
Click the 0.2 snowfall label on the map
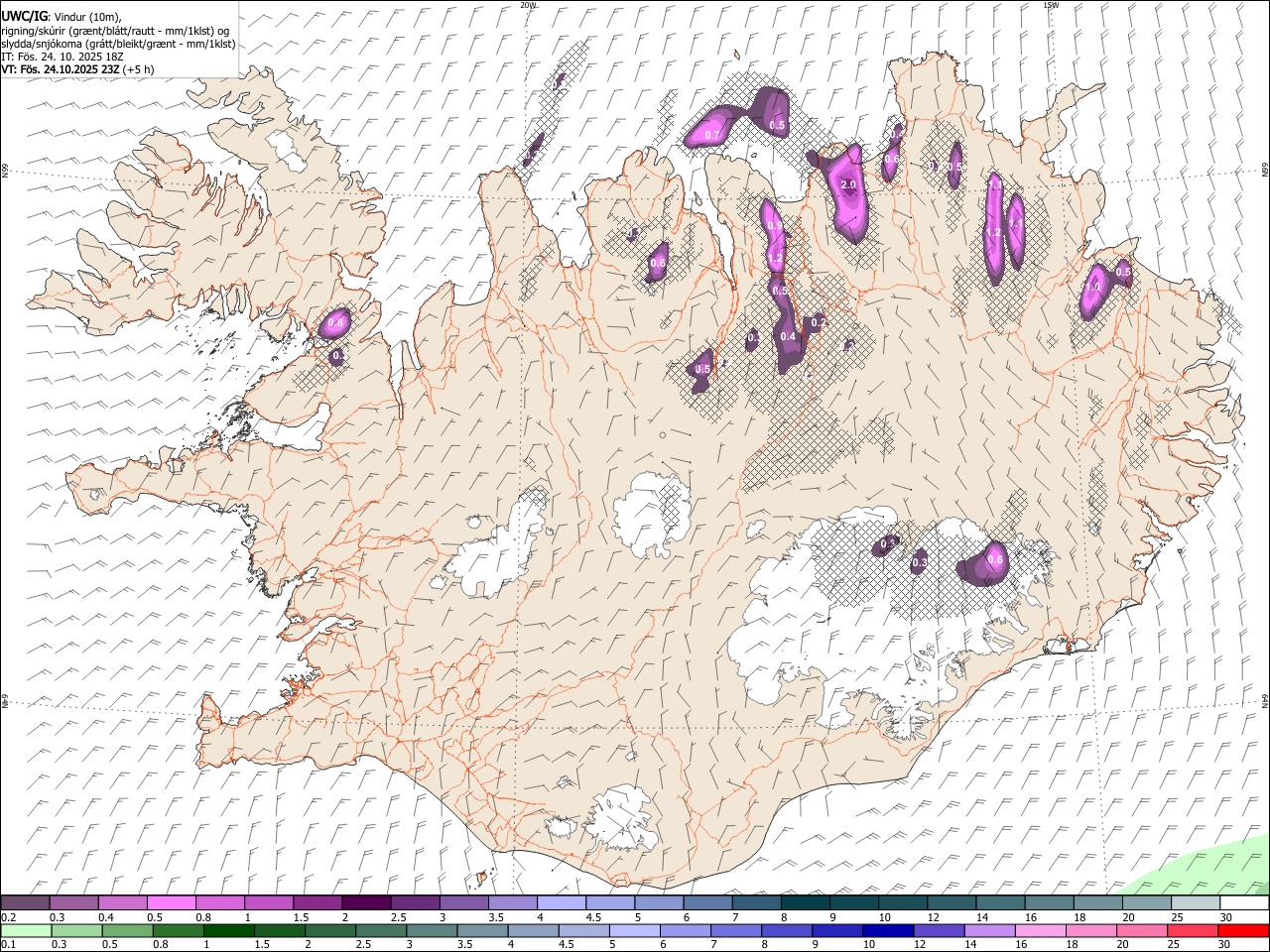click(x=818, y=321)
